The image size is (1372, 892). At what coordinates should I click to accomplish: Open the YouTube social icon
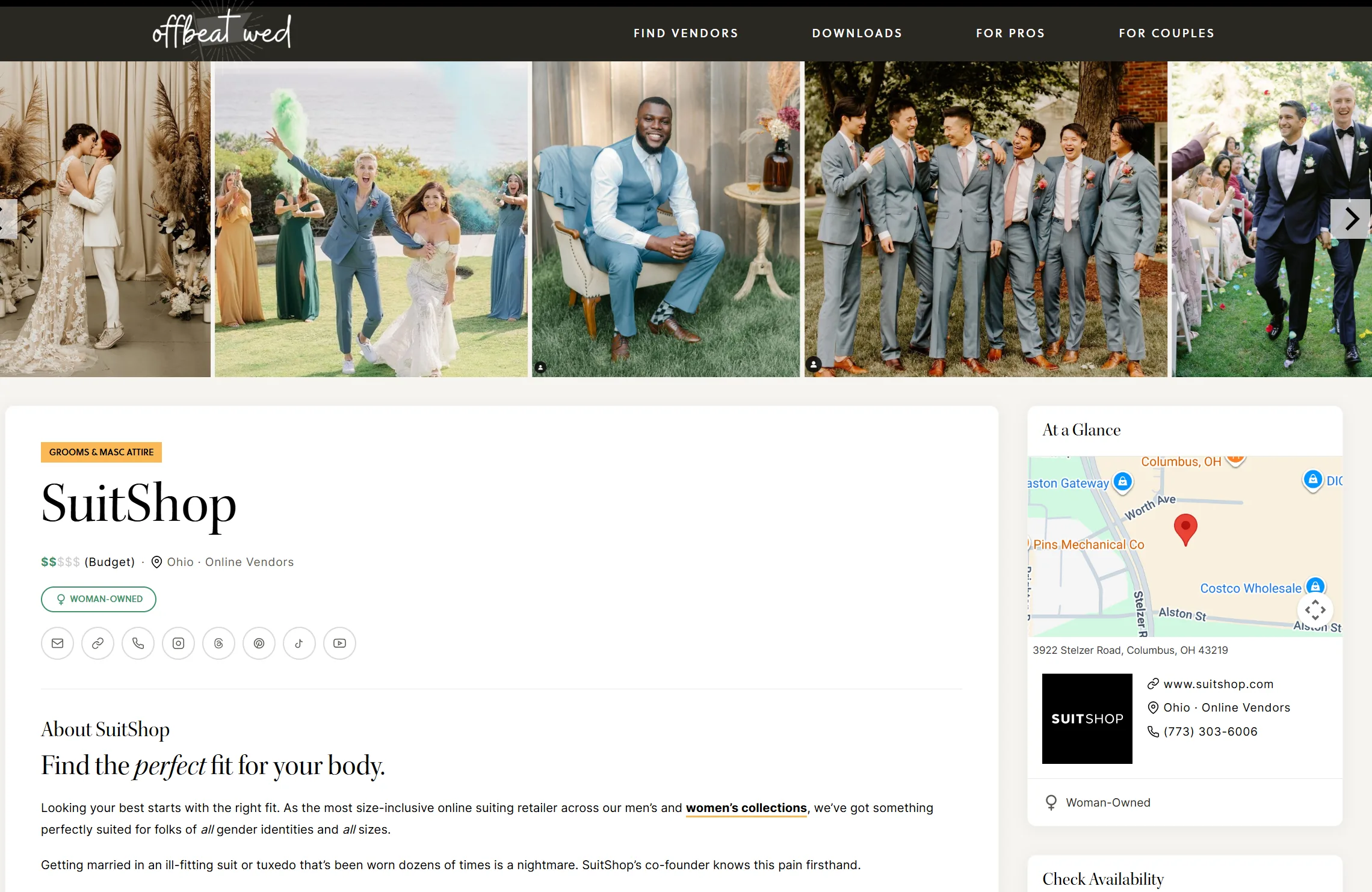pos(339,643)
